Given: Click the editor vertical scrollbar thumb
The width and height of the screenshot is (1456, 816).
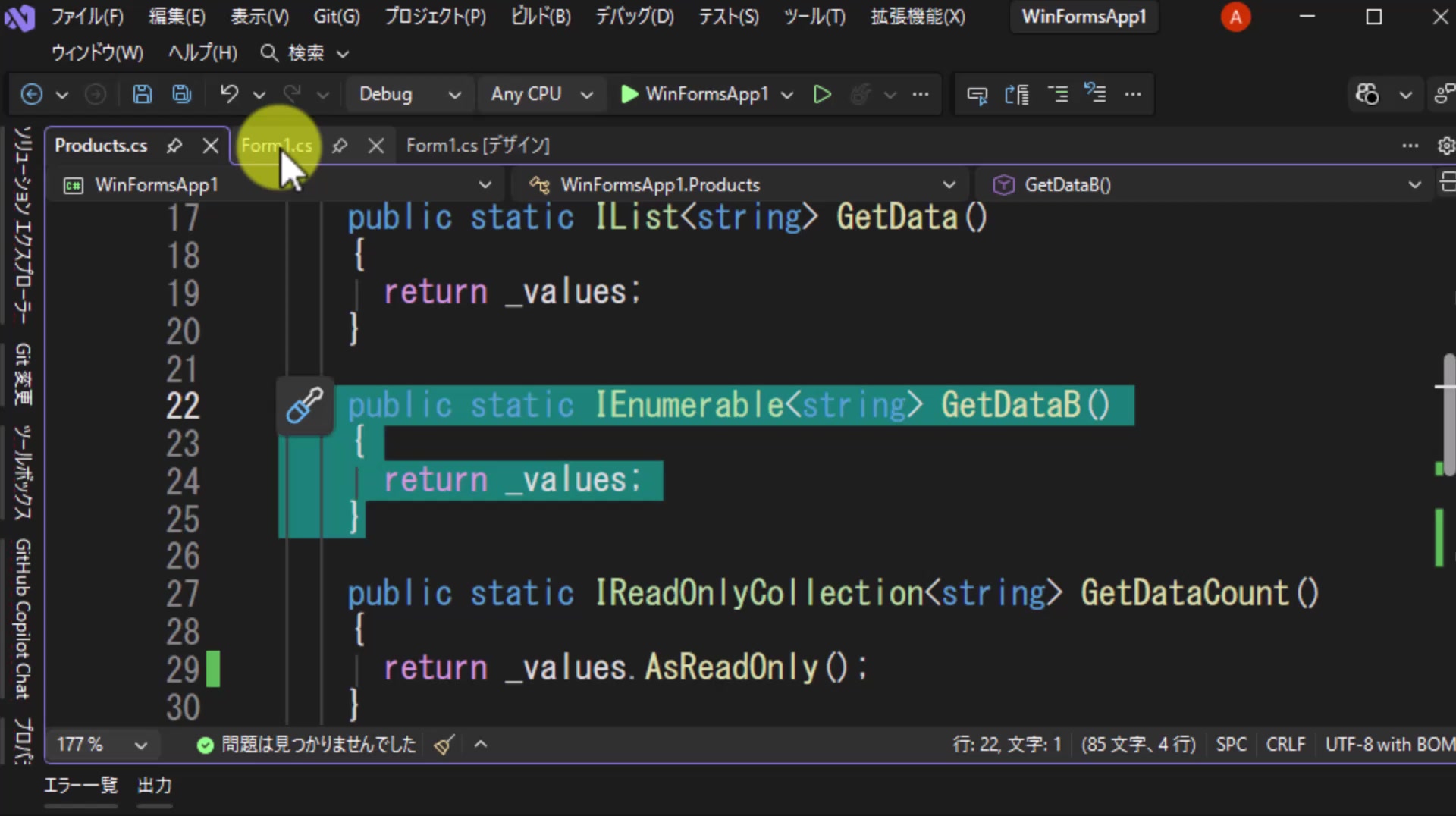Looking at the screenshot, I should tap(1448, 416).
